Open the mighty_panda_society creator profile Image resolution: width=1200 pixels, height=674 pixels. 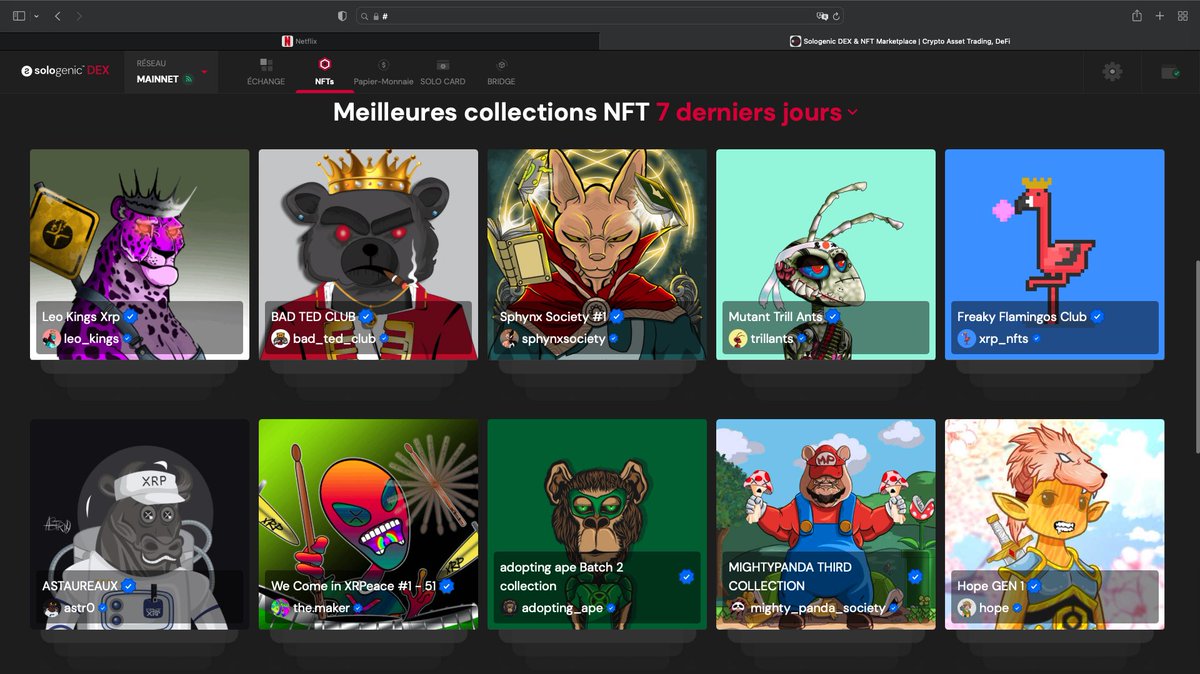pyautogui.click(x=818, y=608)
